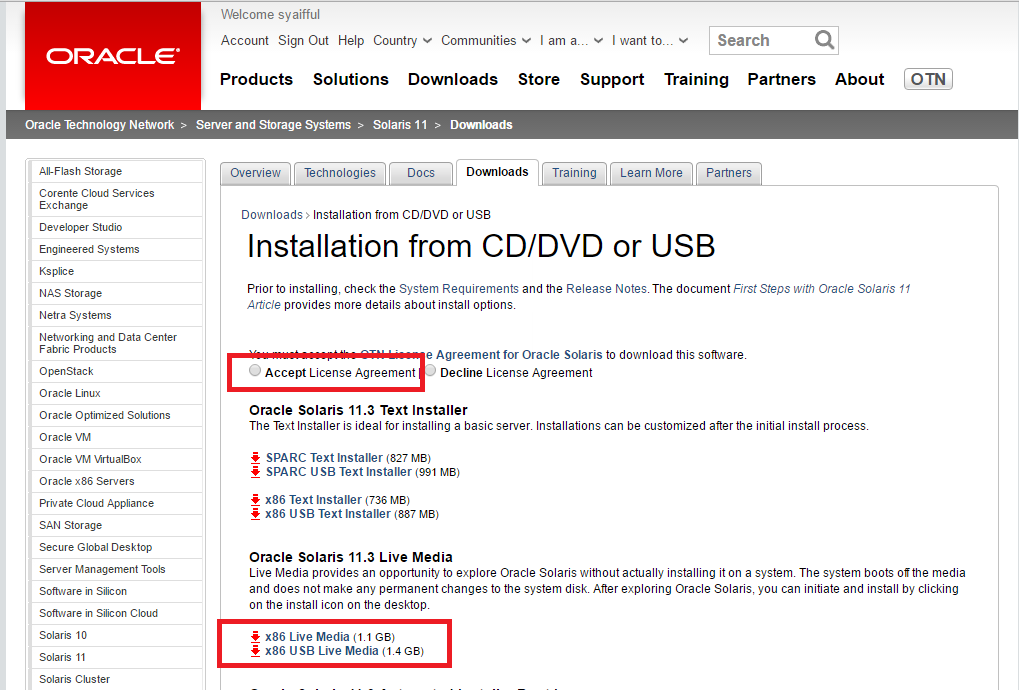Click the Sign Out link

[x=303, y=40]
